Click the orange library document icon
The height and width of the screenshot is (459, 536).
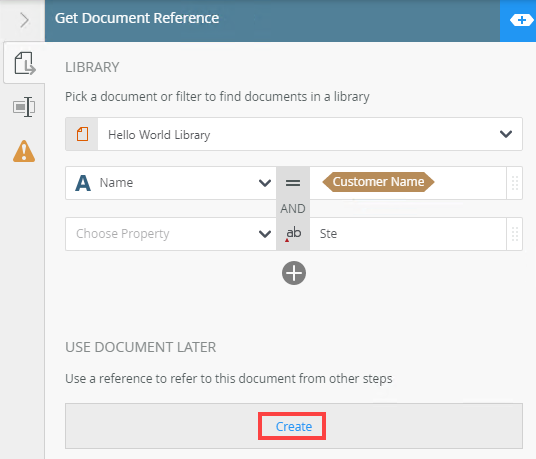tap(82, 134)
